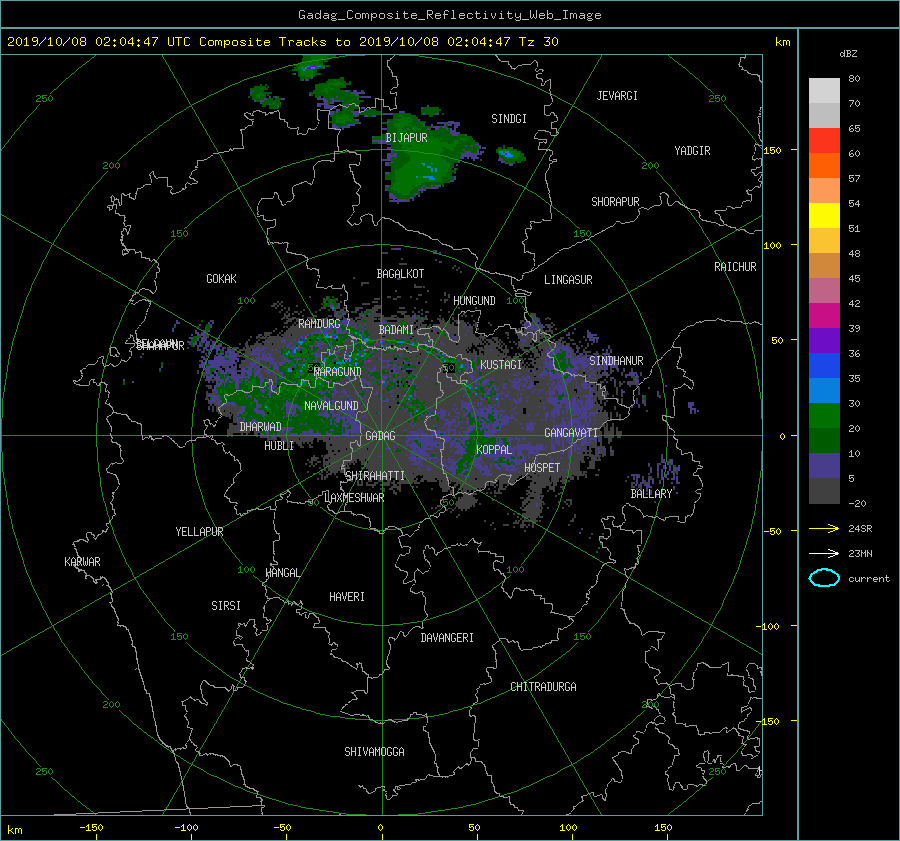Click the 100 tick on bottom axis
Screen dimensions: 900x841
(568, 828)
